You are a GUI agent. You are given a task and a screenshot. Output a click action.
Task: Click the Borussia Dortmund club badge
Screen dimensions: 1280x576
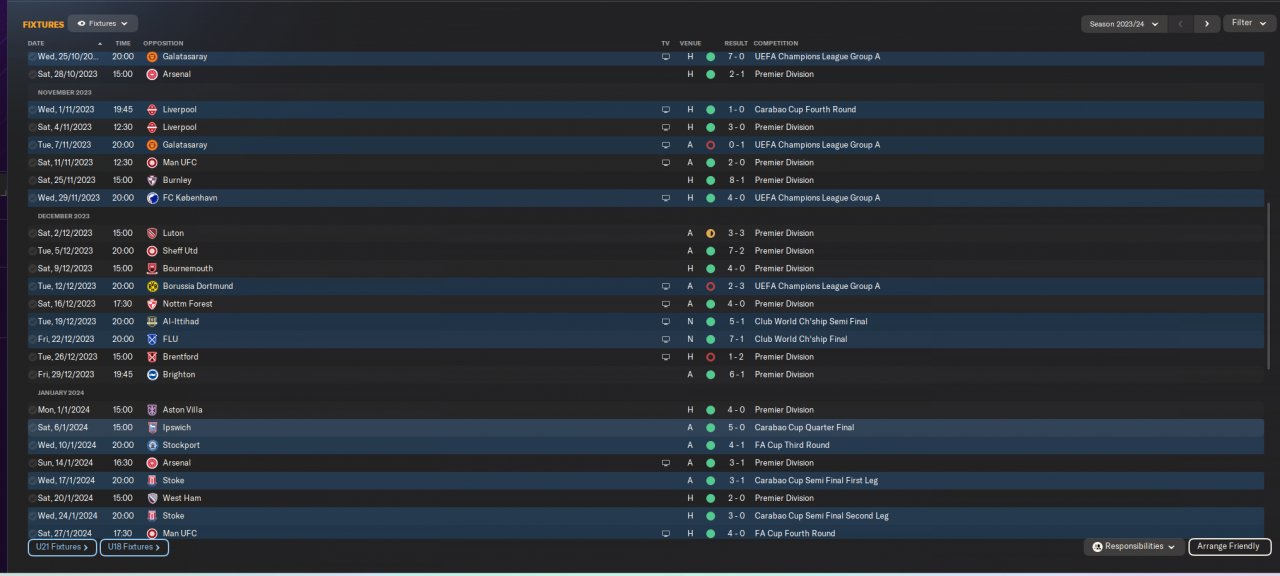pos(152,286)
